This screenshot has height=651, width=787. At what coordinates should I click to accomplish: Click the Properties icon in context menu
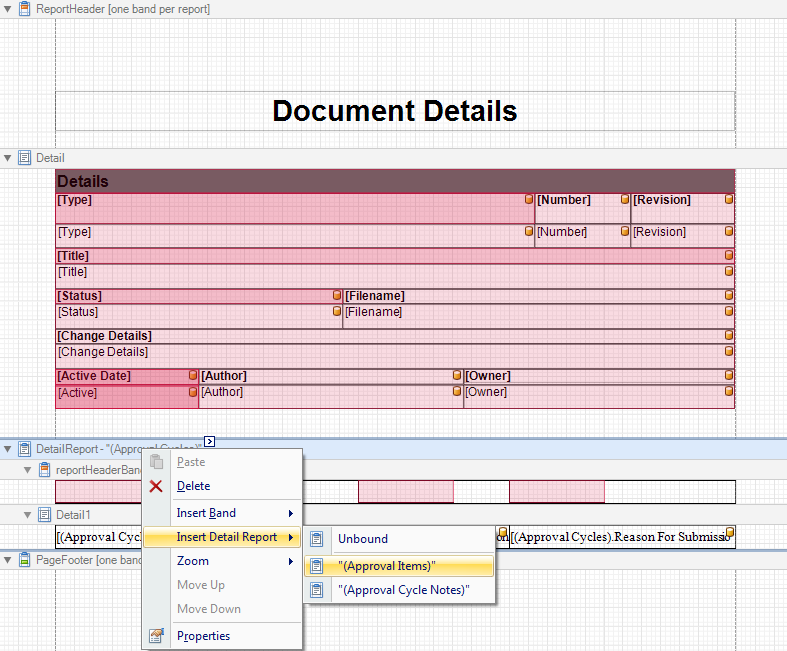click(157, 636)
